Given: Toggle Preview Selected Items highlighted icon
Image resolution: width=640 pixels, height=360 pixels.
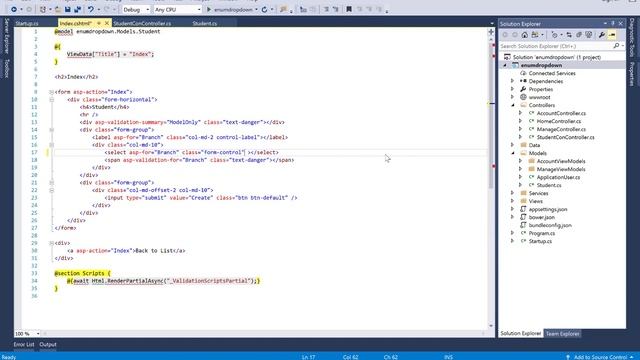Looking at the screenshot, I should point(612,35).
